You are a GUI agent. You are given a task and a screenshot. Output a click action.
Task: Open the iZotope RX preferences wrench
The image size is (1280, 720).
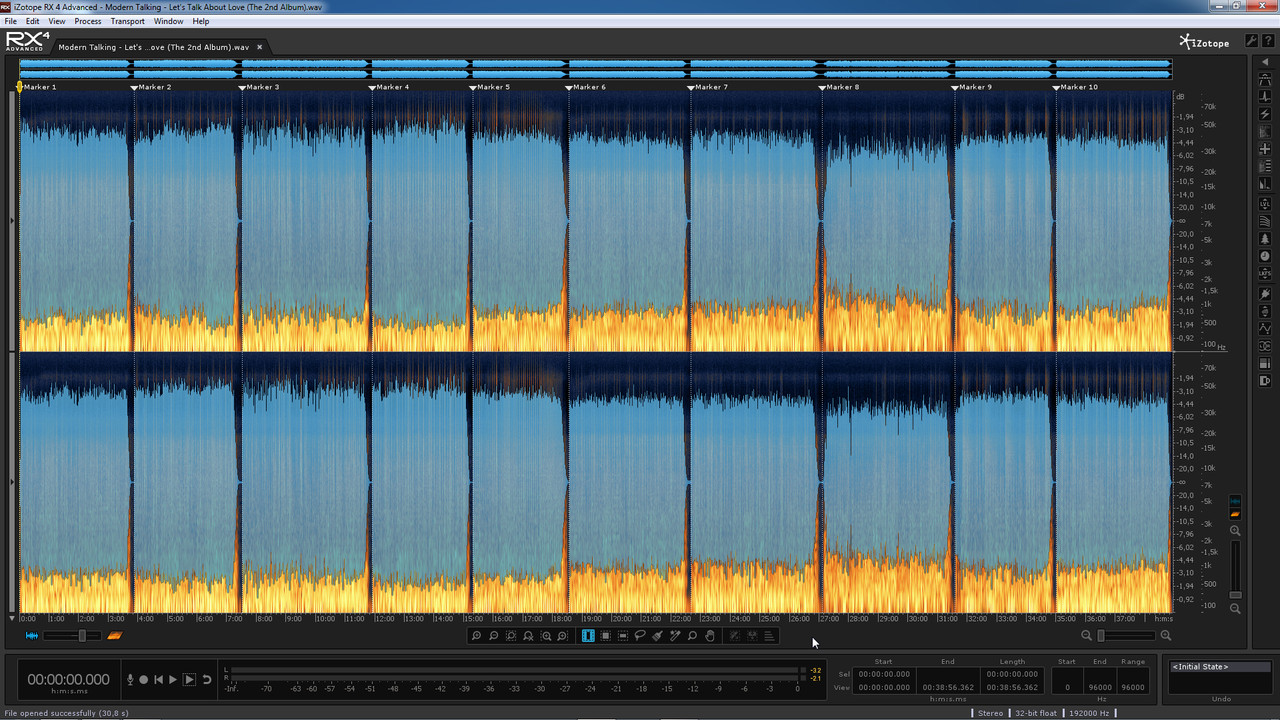[x=1251, y=41]
